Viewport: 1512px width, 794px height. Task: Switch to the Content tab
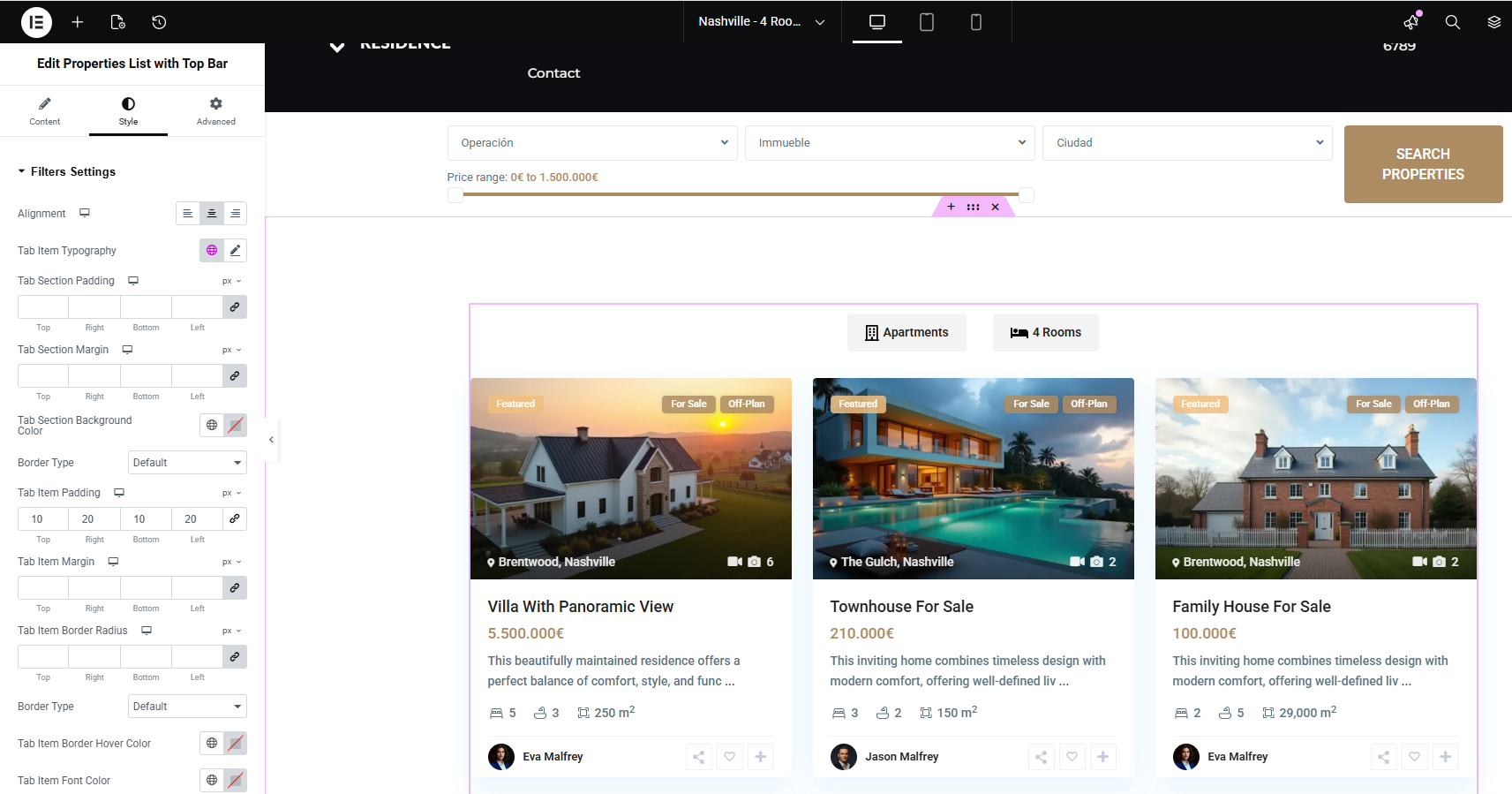point(44,111)
